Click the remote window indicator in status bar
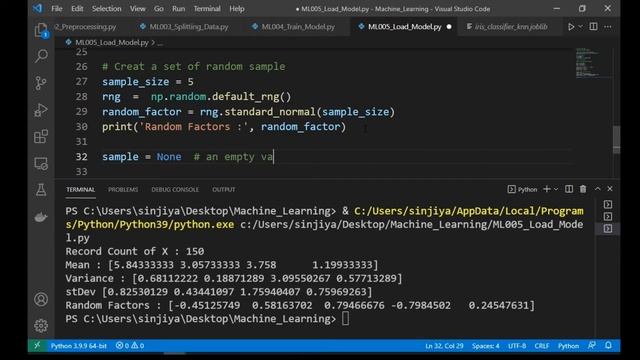The height and width of the screenshot is (360, 640). 37,346
